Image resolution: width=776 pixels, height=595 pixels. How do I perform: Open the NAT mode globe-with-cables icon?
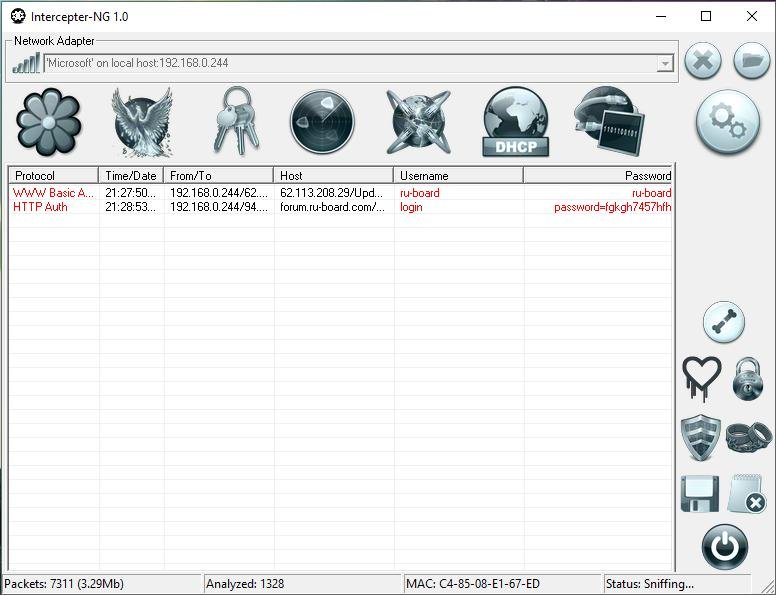[419, 122]
